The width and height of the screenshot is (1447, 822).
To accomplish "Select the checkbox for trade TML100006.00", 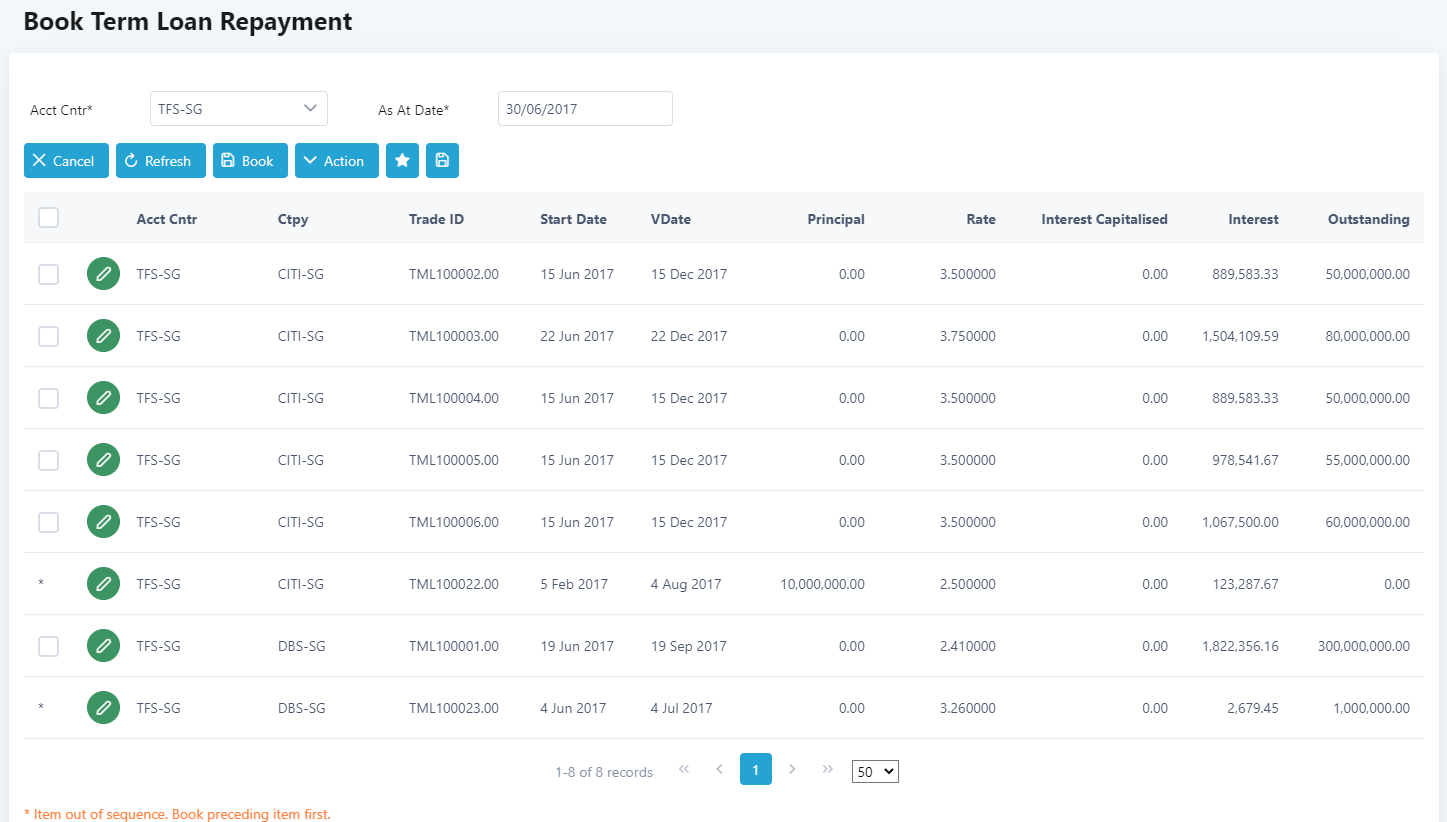I will click(48, 522).
